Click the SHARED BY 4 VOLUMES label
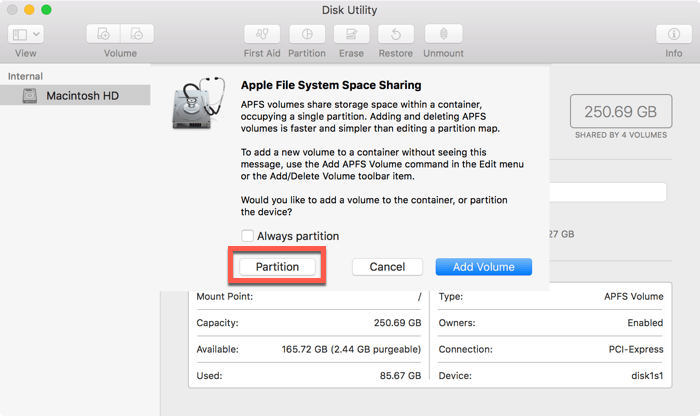Image resolution: width=700 pixels, height=416 pixels. click(x=621, y=135)
